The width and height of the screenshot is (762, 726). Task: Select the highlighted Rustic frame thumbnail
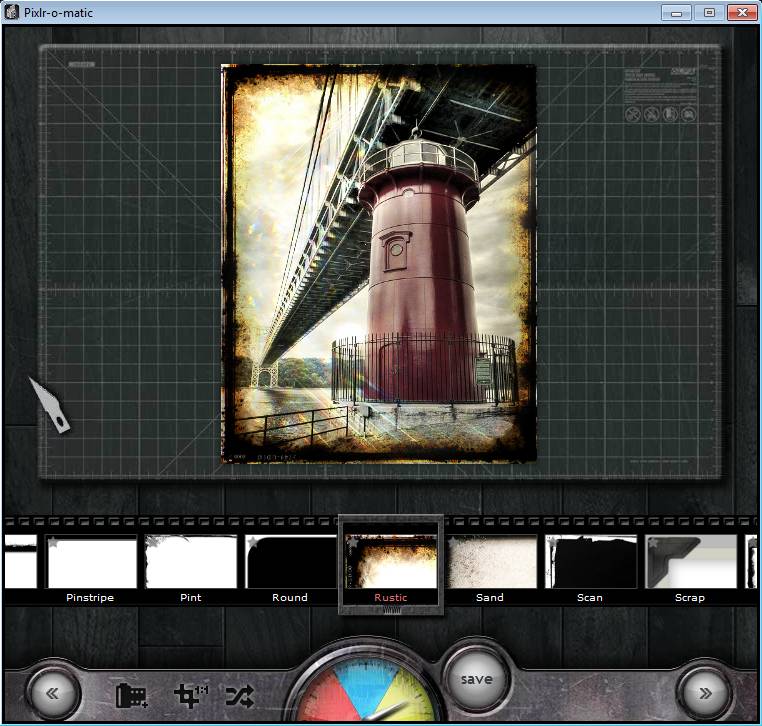pyautogui.click(x=390, y=563)
